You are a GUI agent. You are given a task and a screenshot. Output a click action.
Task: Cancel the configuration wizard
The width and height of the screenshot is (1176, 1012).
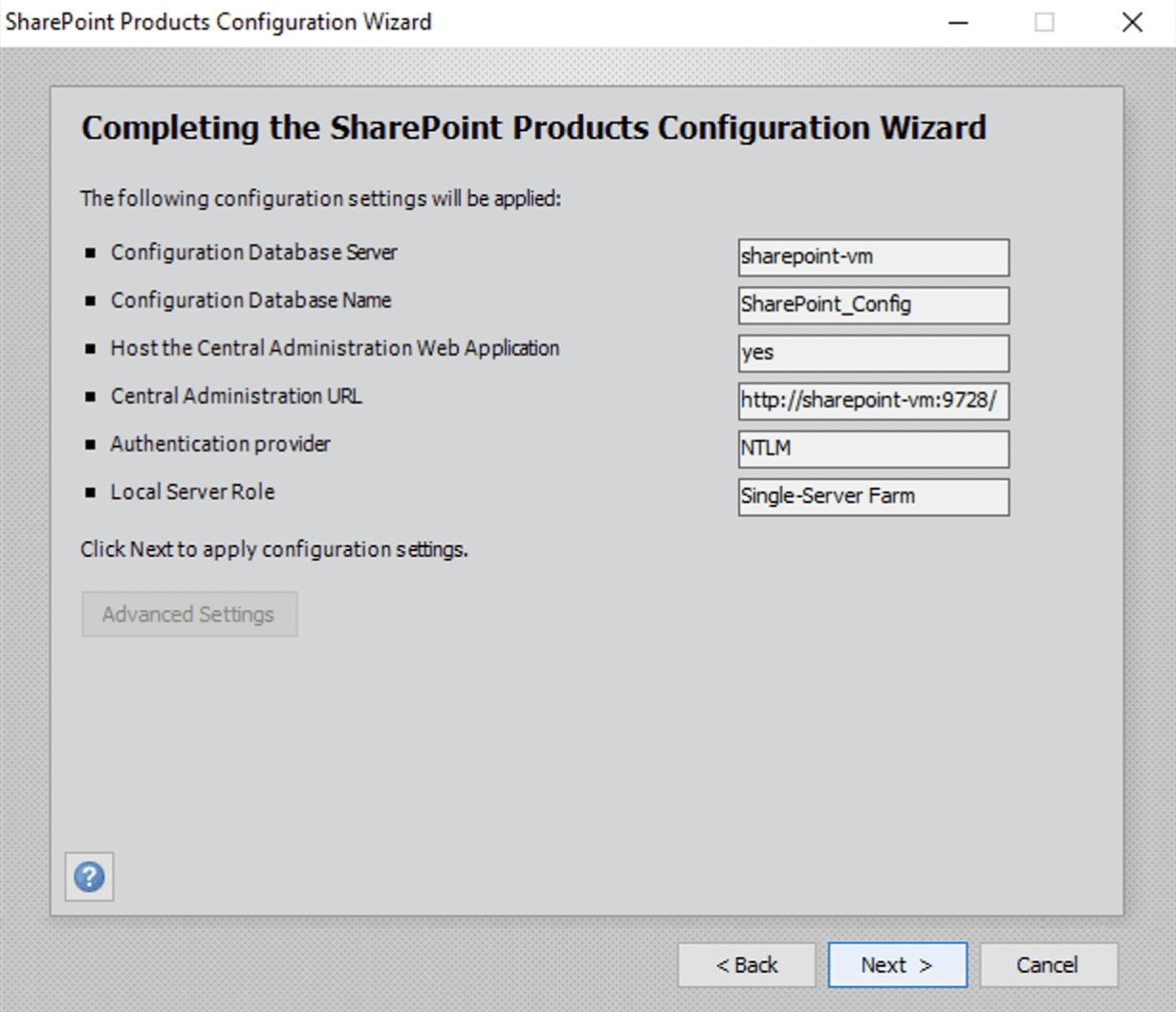tap(1048, 965)
